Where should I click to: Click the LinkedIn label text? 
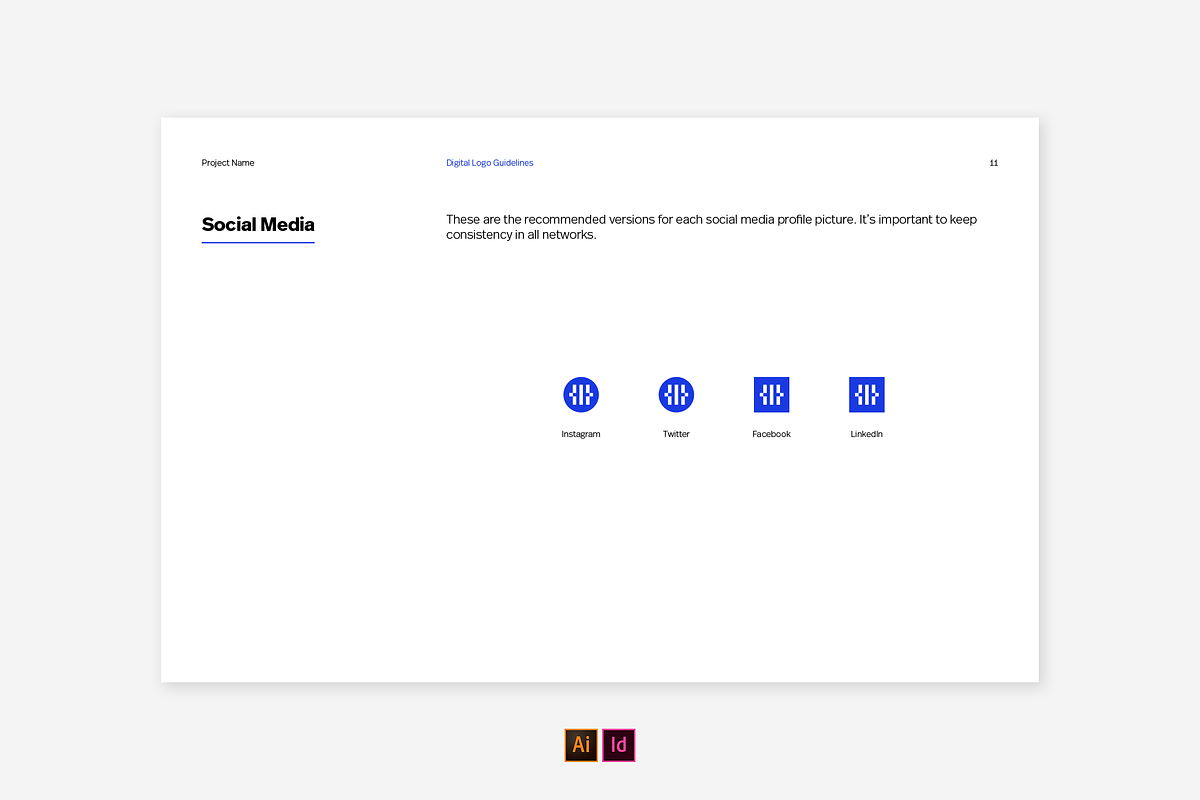pos(866,434)
